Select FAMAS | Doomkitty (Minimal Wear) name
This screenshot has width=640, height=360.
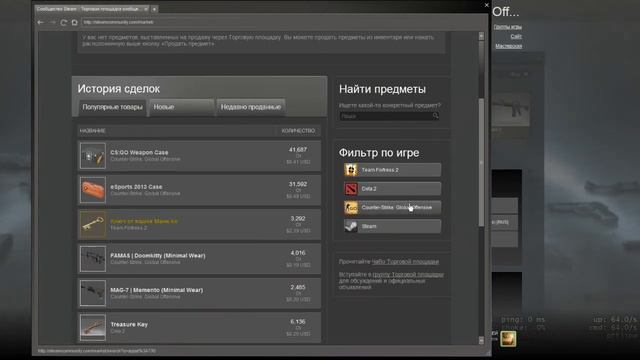[x=158, y=256]
